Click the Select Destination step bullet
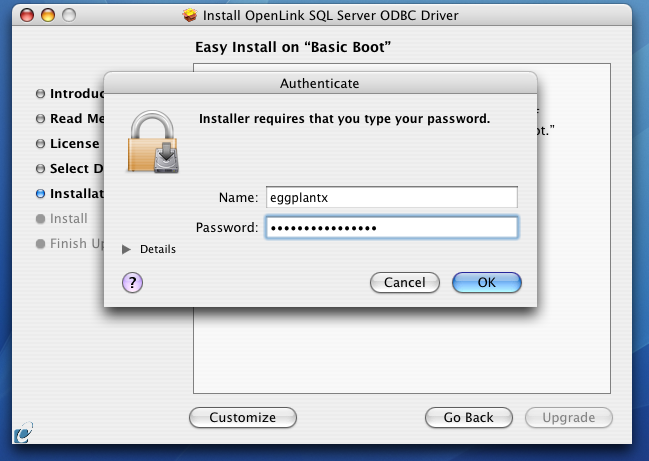 40,169
